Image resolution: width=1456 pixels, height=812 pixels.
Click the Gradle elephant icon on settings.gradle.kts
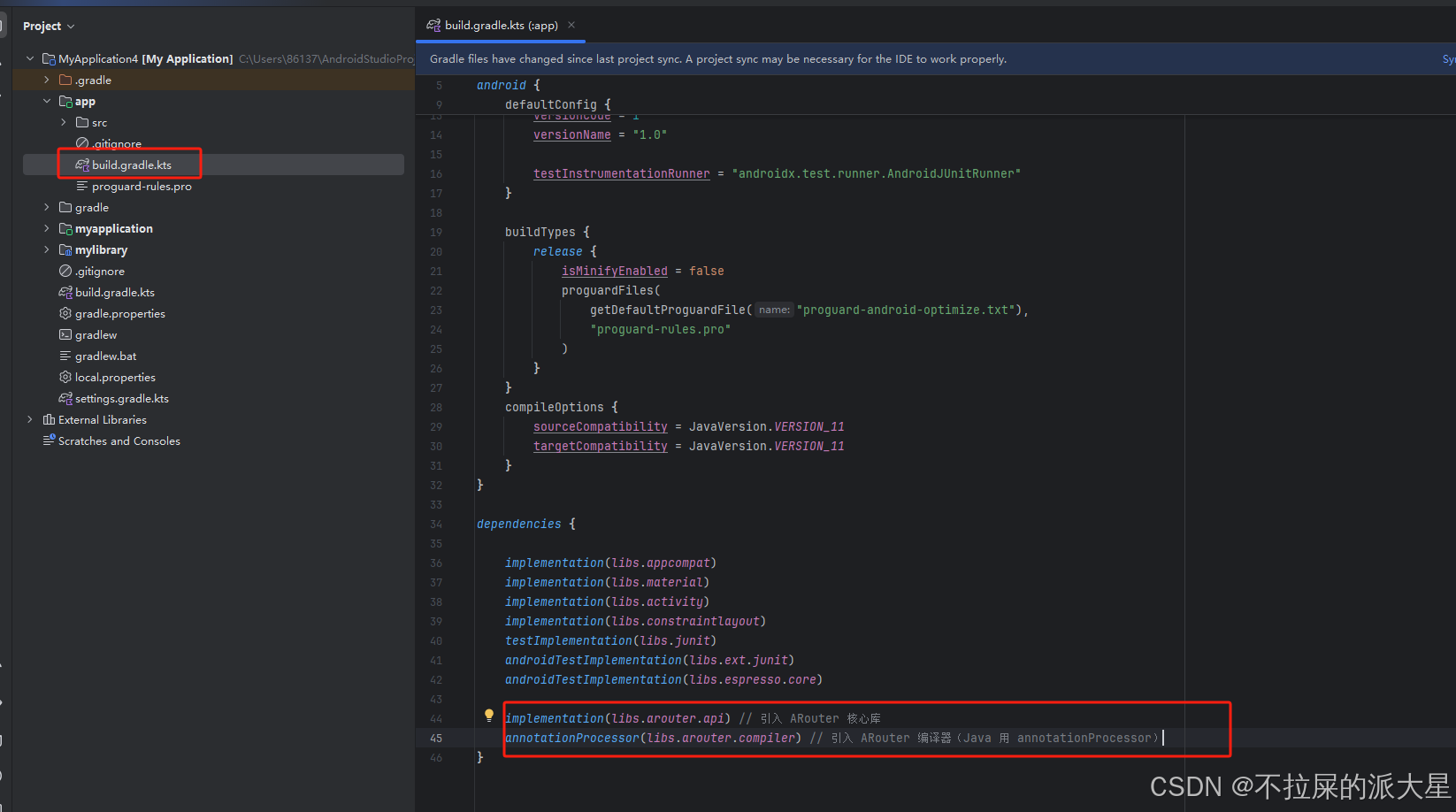[65, 398]
